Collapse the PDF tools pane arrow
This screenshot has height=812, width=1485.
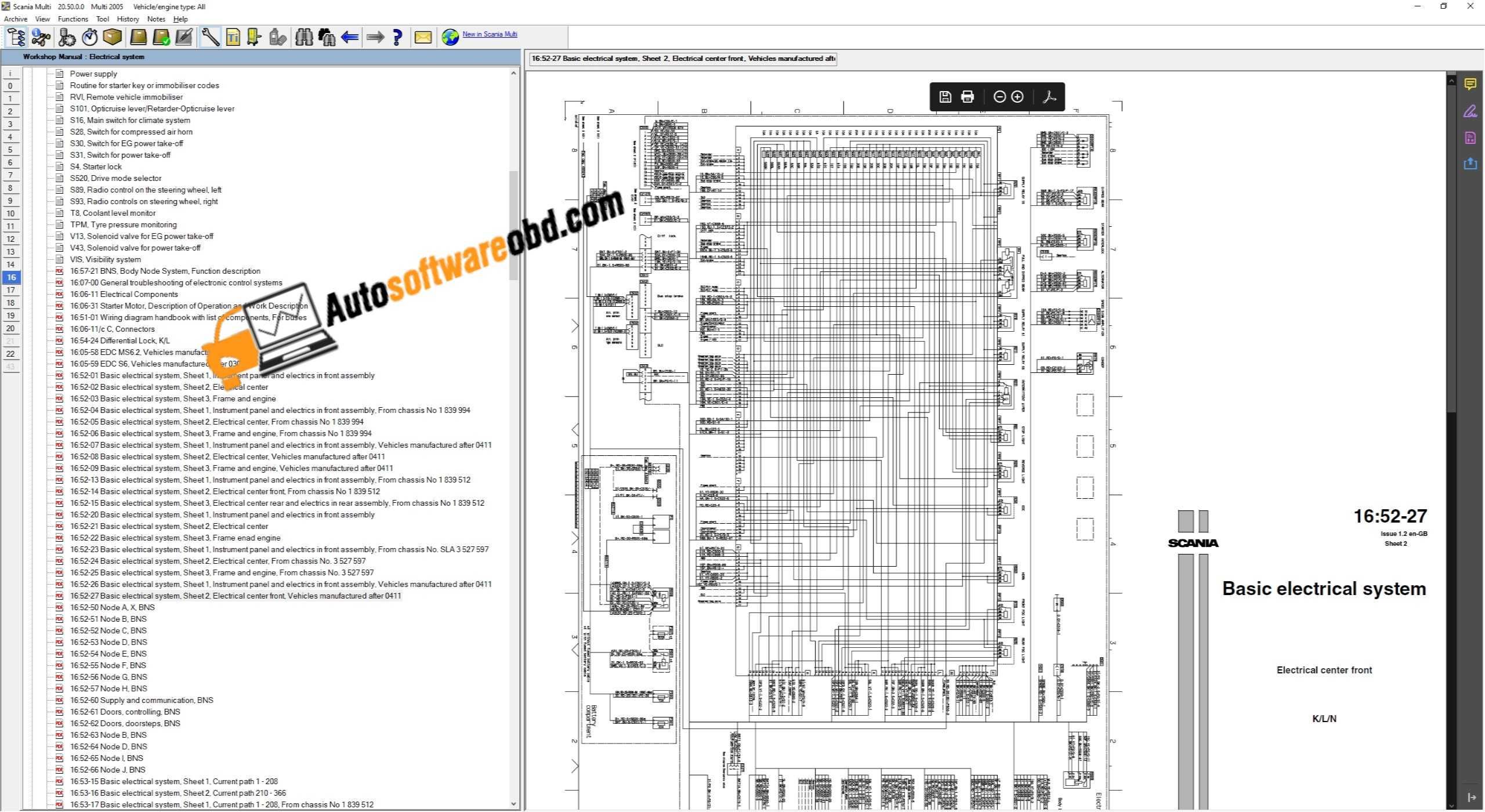click(x=1471, y=798)
